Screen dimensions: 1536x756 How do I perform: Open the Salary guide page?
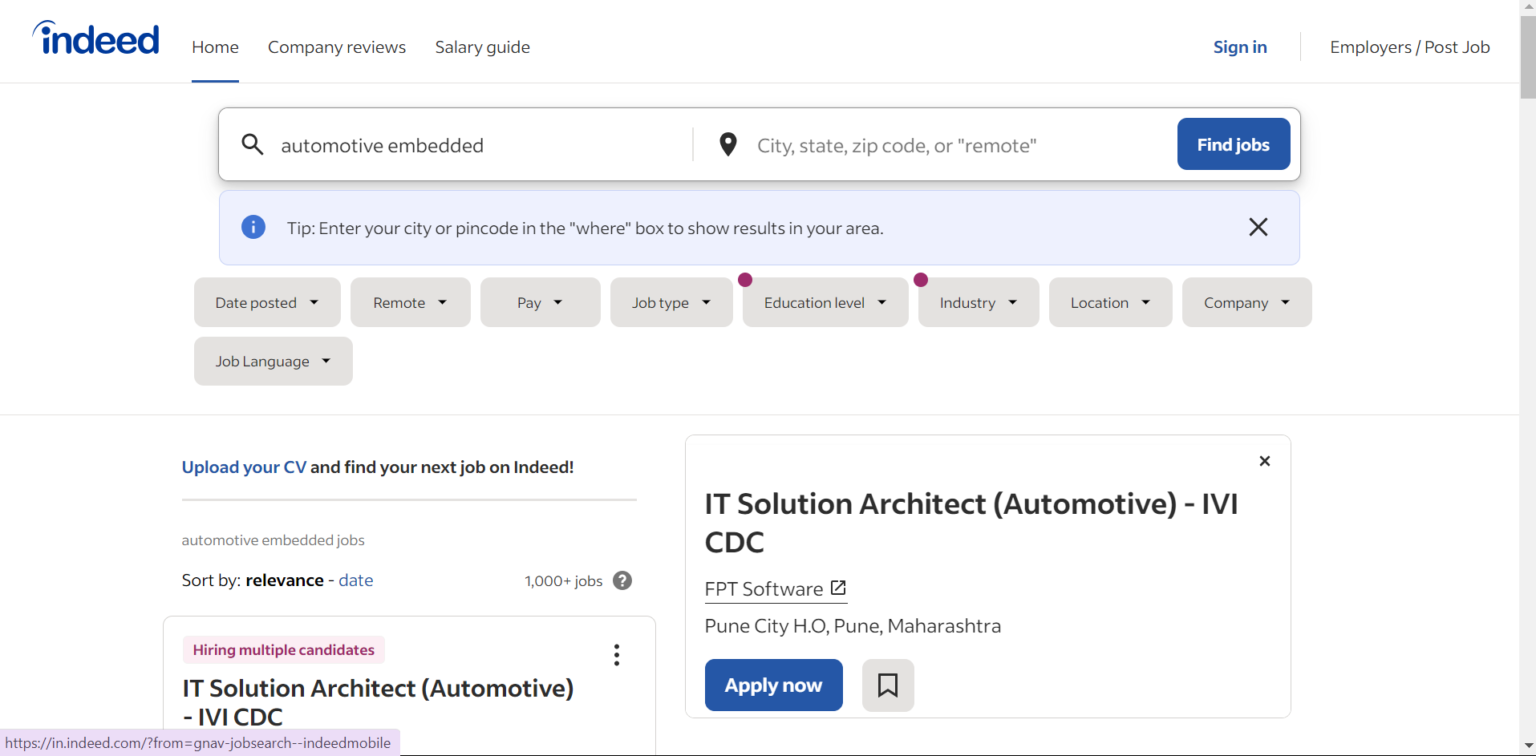pos(482,47)
